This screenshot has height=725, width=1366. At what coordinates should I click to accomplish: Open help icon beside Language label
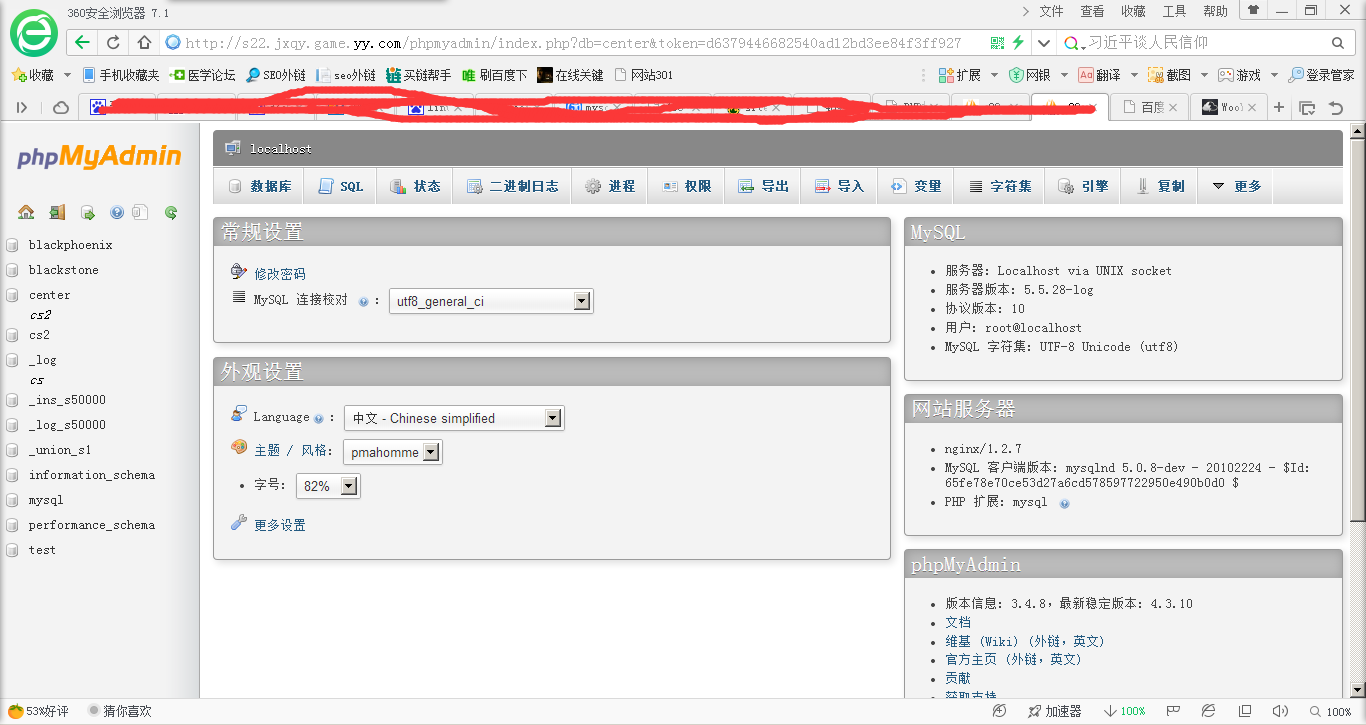(x=318, y=419)
